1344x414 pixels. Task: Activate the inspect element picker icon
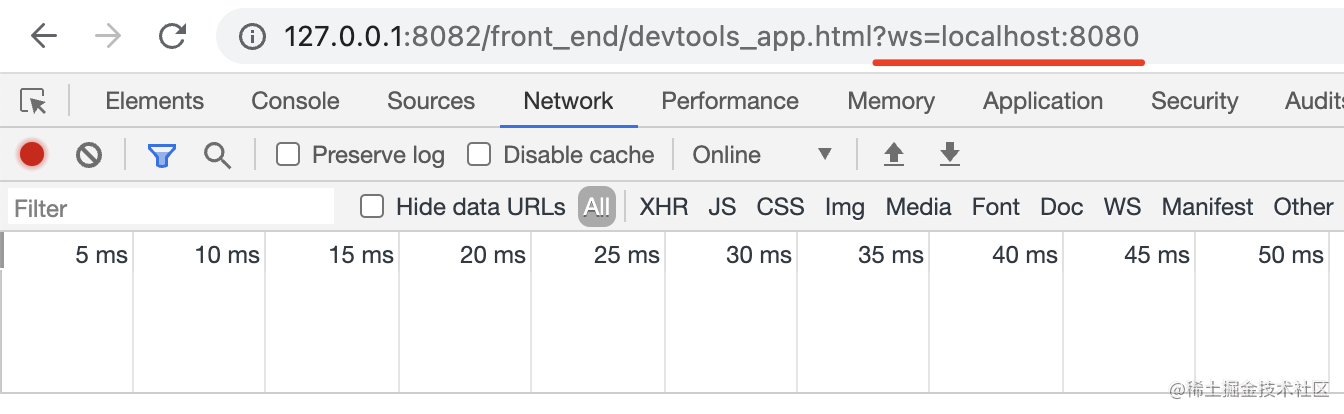(x=33, y=101)
